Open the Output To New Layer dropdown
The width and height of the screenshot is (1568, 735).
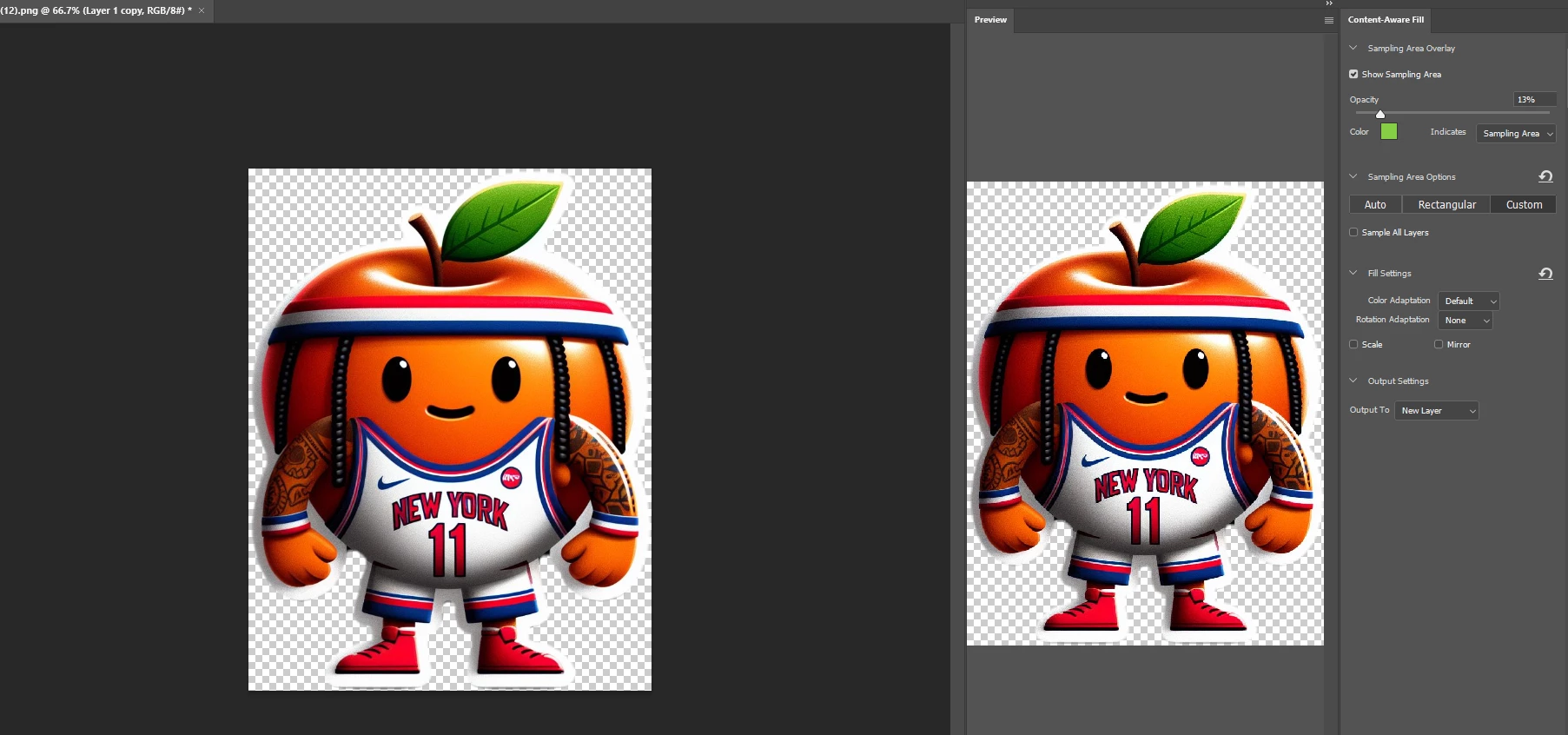[1437, 410]
